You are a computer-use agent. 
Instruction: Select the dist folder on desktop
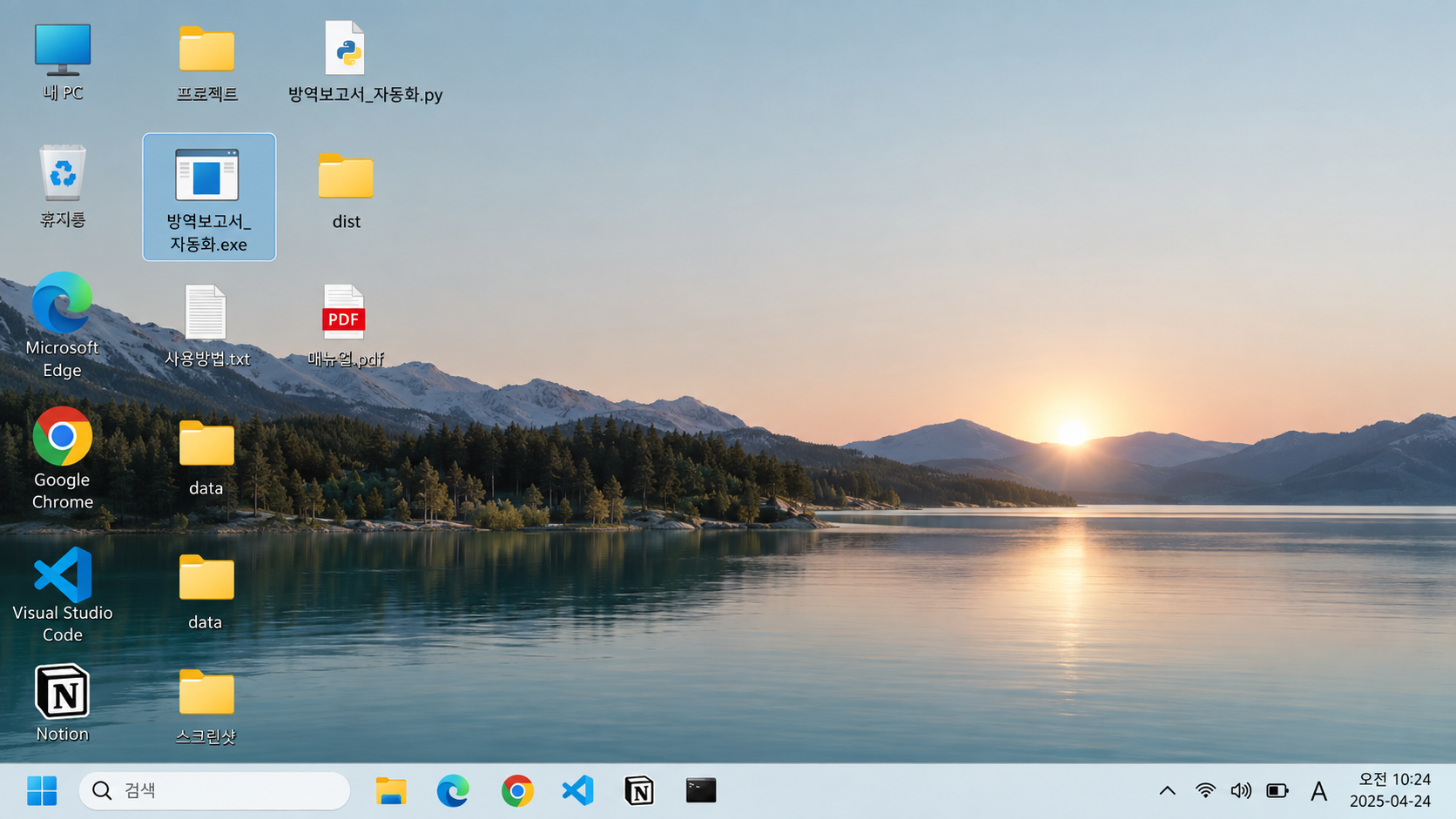346,191
